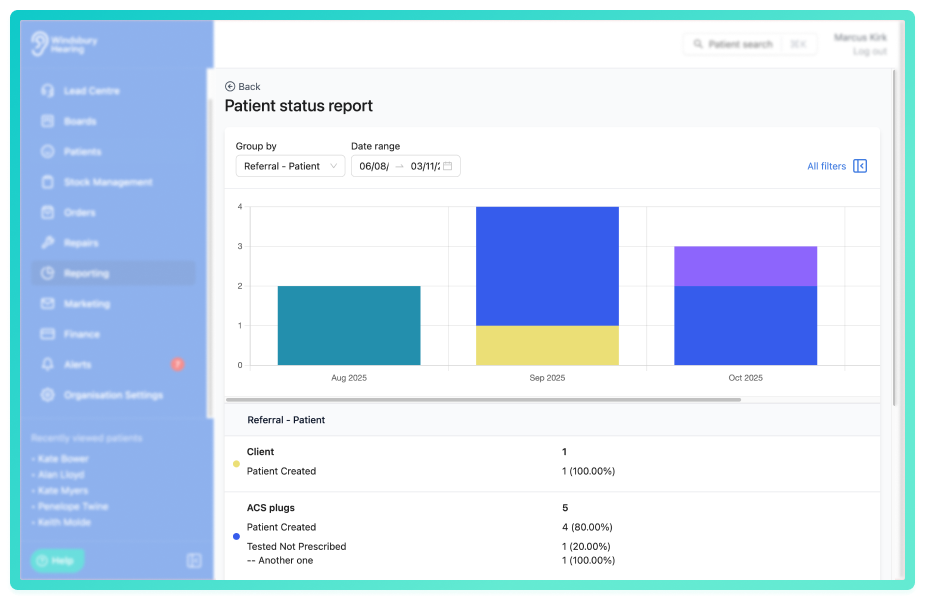Click the Alerts red notification badge
This screenshot has width=925, height=600.
point(178,365)
